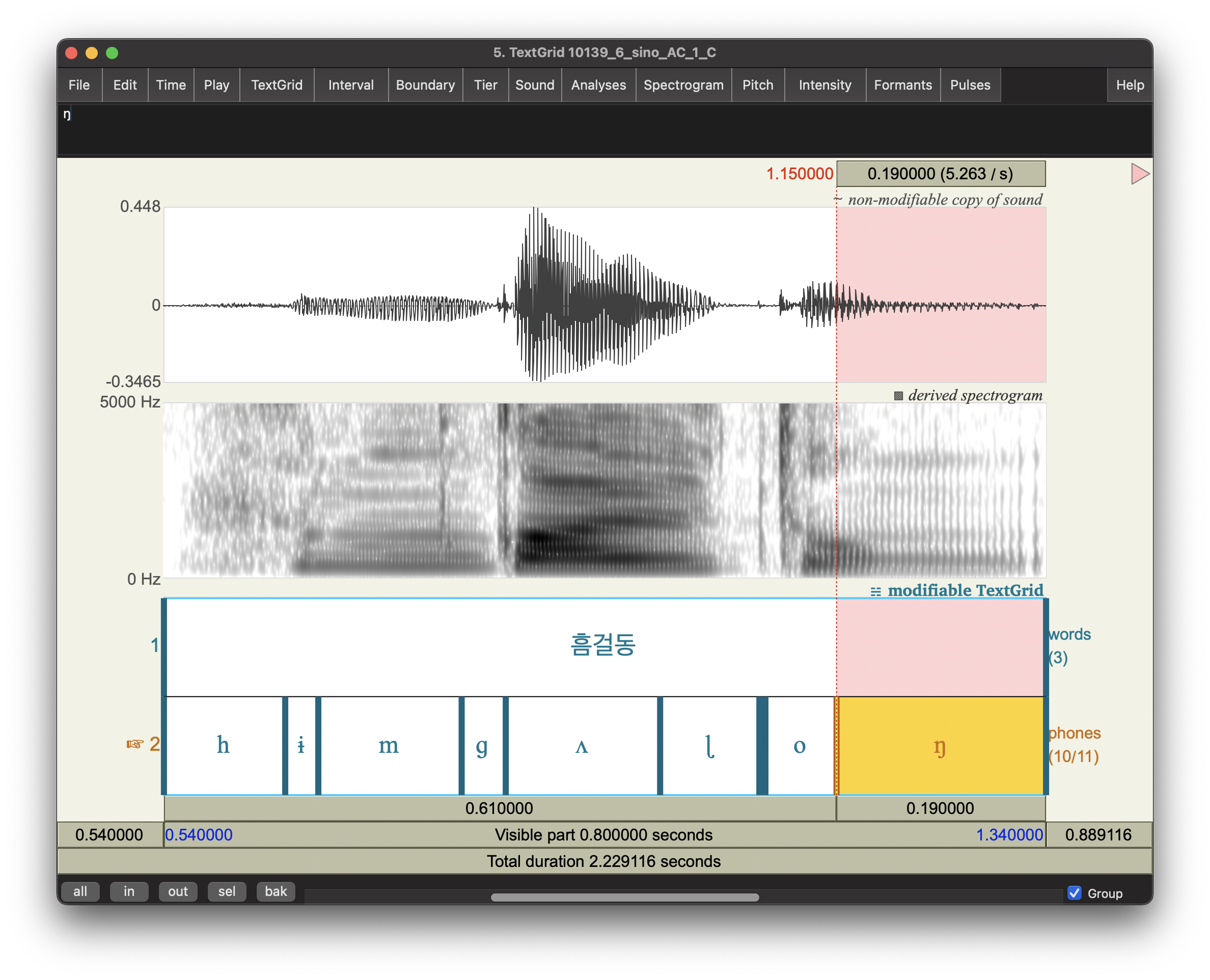
Task: Toggle the Group checkbox
Action: pos(1074,892)
